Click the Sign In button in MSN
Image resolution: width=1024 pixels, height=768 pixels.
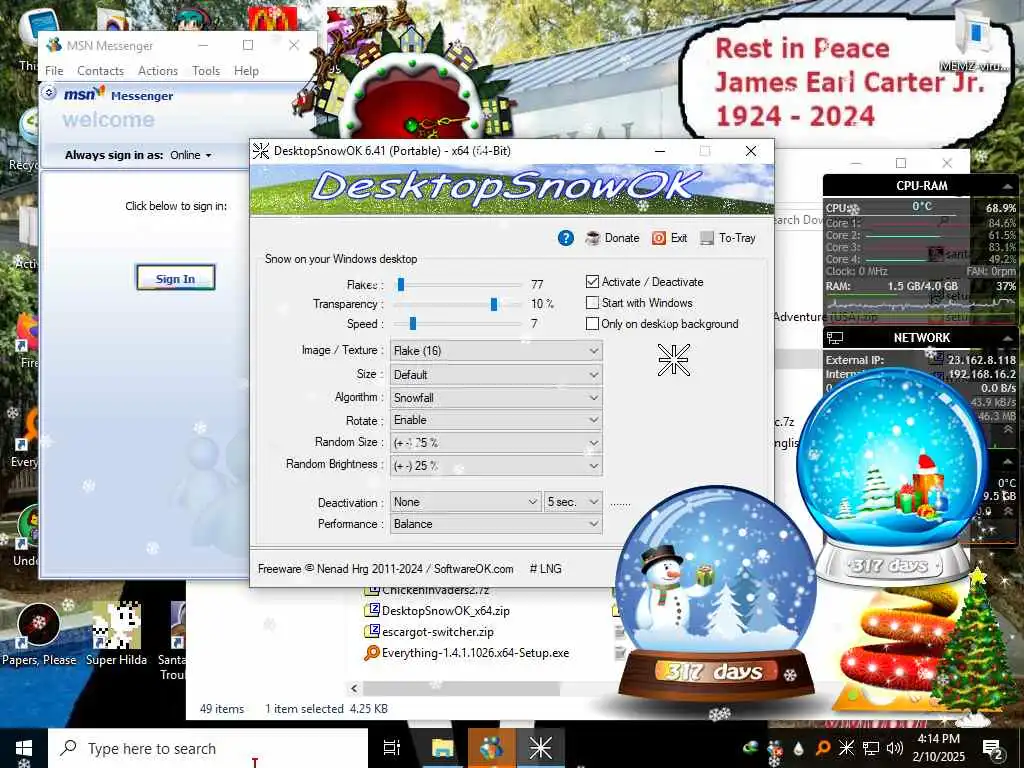click(175, 278)
